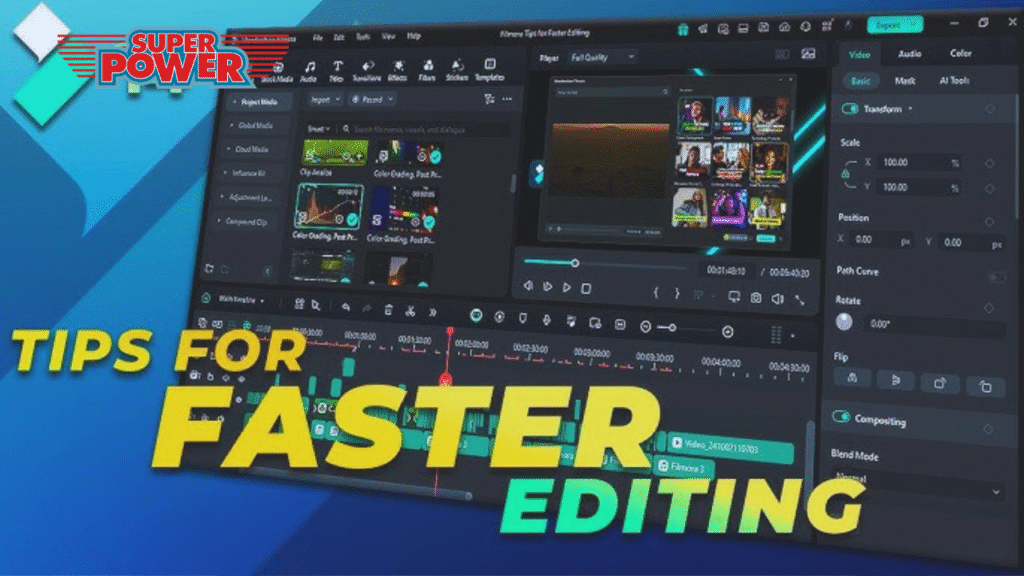Toggle the Compositing keyframe diamond
Screen dimensions: 1024x576
click(x=988, y=429)
